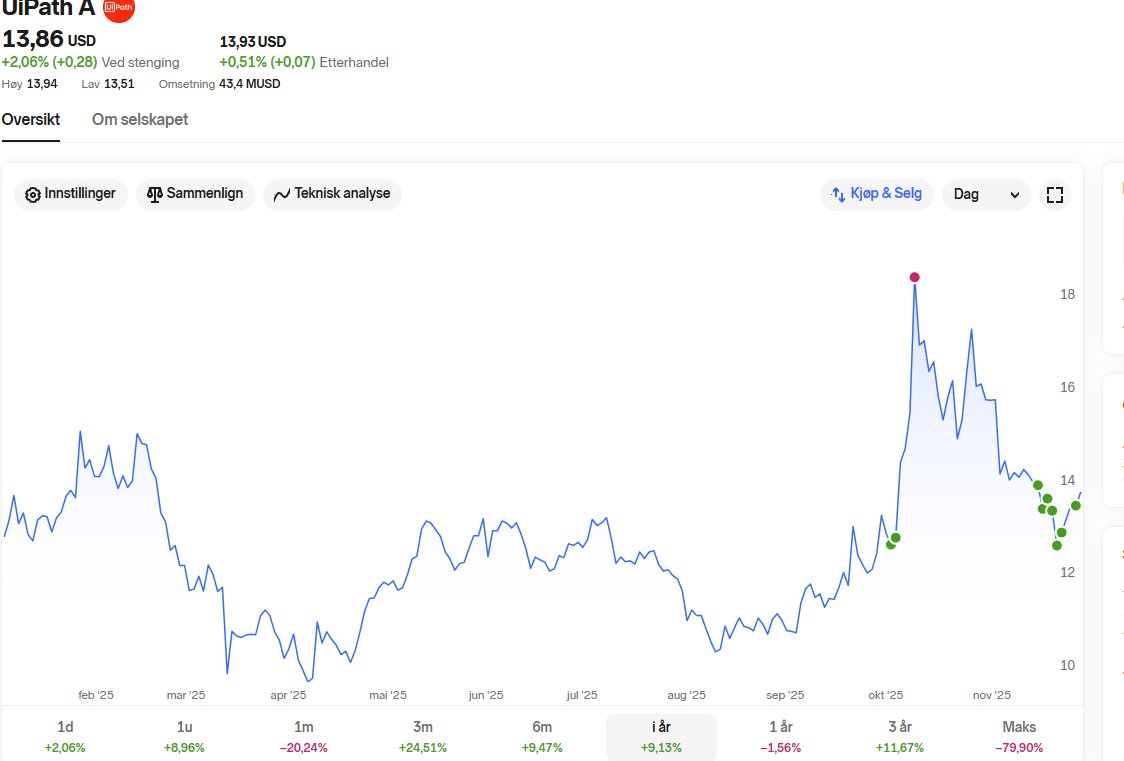Viewport: 1124px width, 761px height.
Task: Select the 1m time range
Action: (x=303, y=737)
